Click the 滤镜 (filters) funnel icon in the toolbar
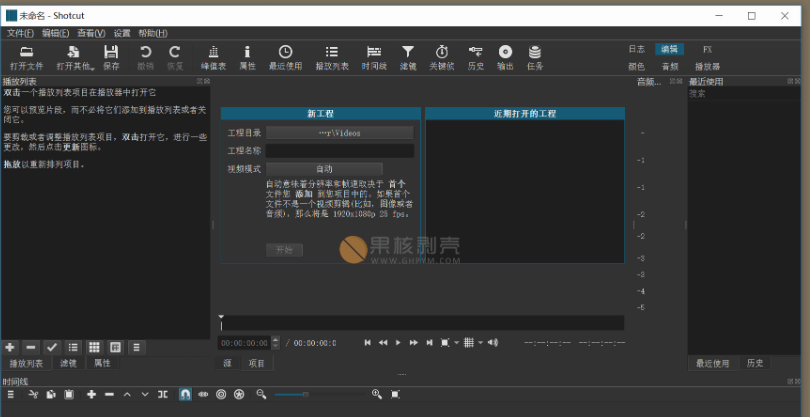 (x=408, y=57)
